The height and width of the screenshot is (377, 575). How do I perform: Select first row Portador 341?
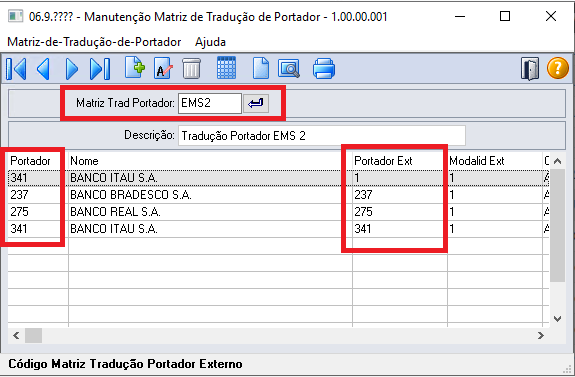(x=38, y=178)
